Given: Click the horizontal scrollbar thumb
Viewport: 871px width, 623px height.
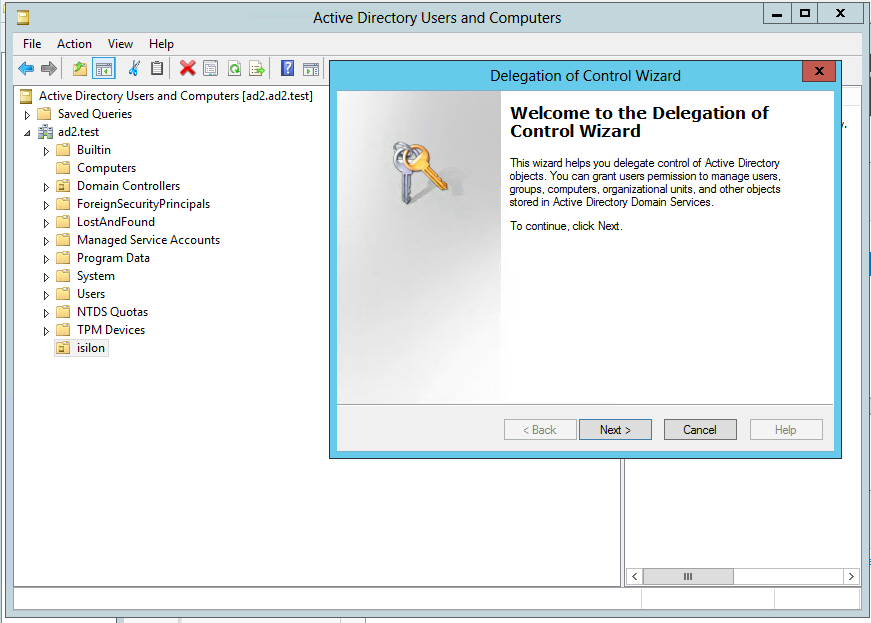Looking at the screenshot, I should tap(688, 576).
